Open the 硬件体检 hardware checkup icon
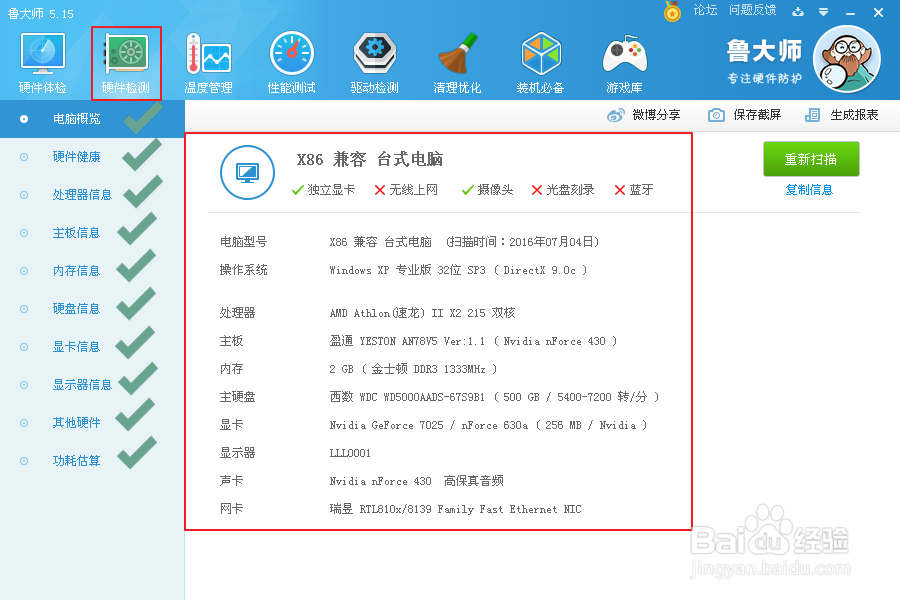The image size is (900, 600). (x=42, y=63)
